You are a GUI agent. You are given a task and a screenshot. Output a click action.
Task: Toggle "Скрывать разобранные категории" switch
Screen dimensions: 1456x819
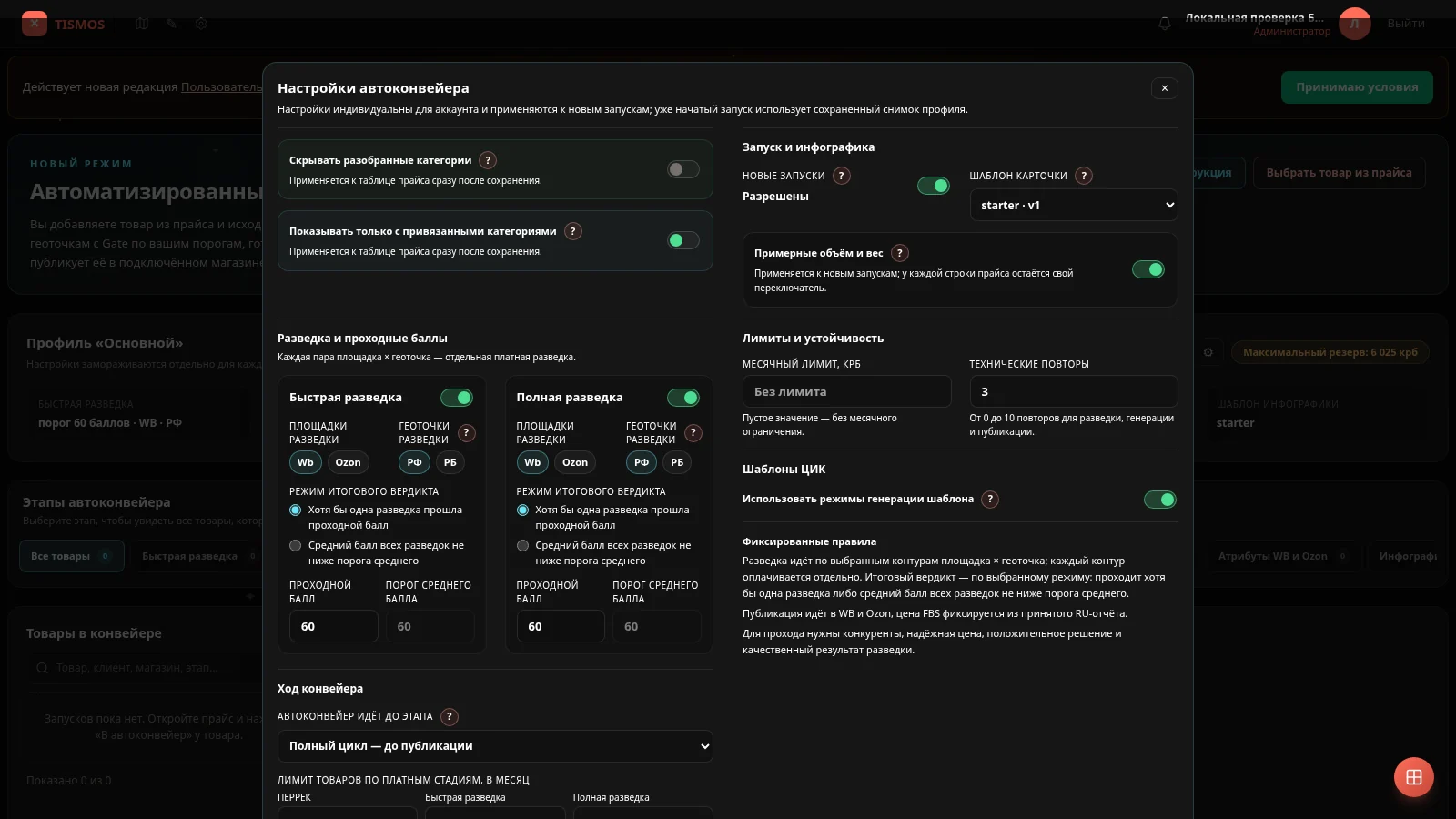(x=682, y=169)
